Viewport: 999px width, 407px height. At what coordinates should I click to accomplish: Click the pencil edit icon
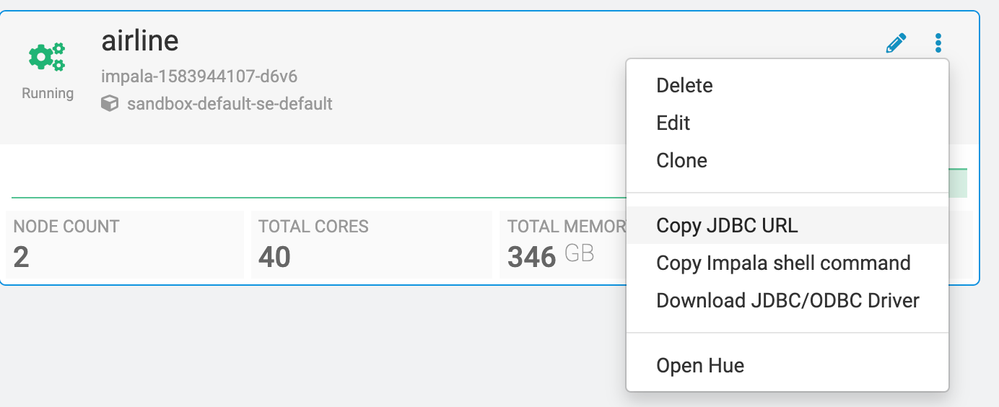[896, 43]
